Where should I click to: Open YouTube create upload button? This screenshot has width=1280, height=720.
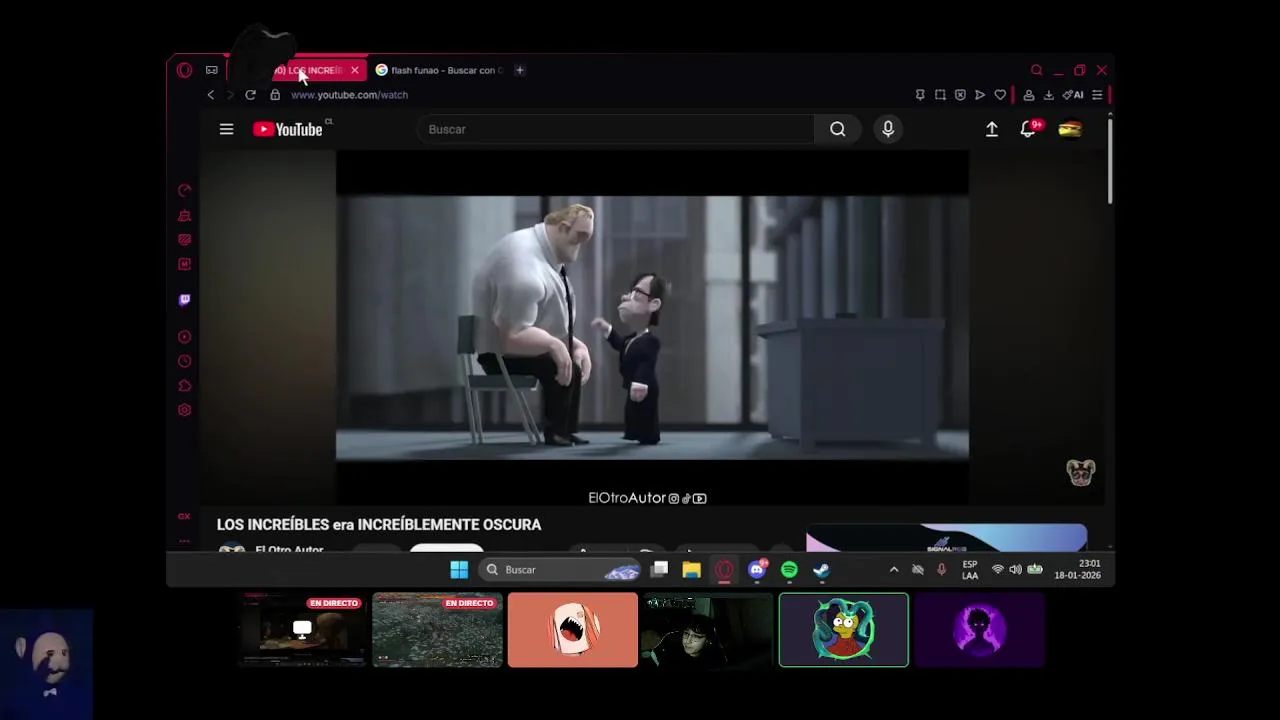coord(992,129)
